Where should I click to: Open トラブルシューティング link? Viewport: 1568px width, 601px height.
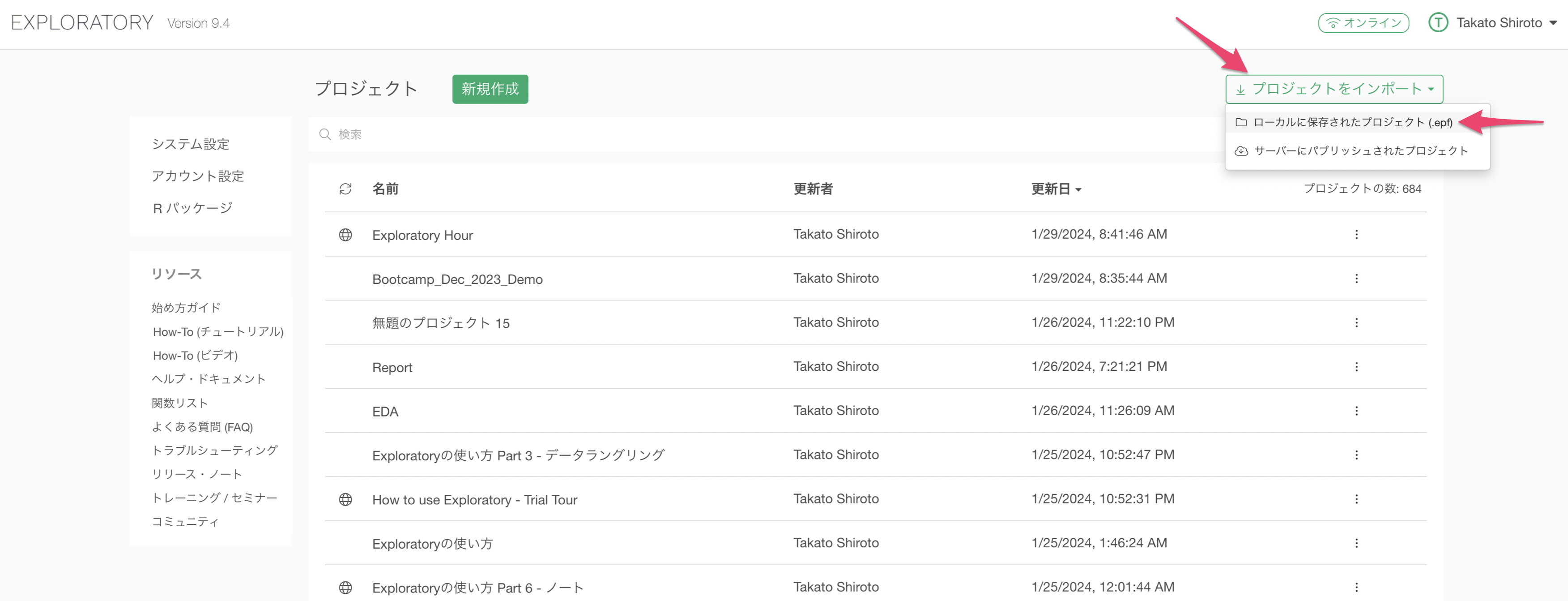[x=215, y=450]
